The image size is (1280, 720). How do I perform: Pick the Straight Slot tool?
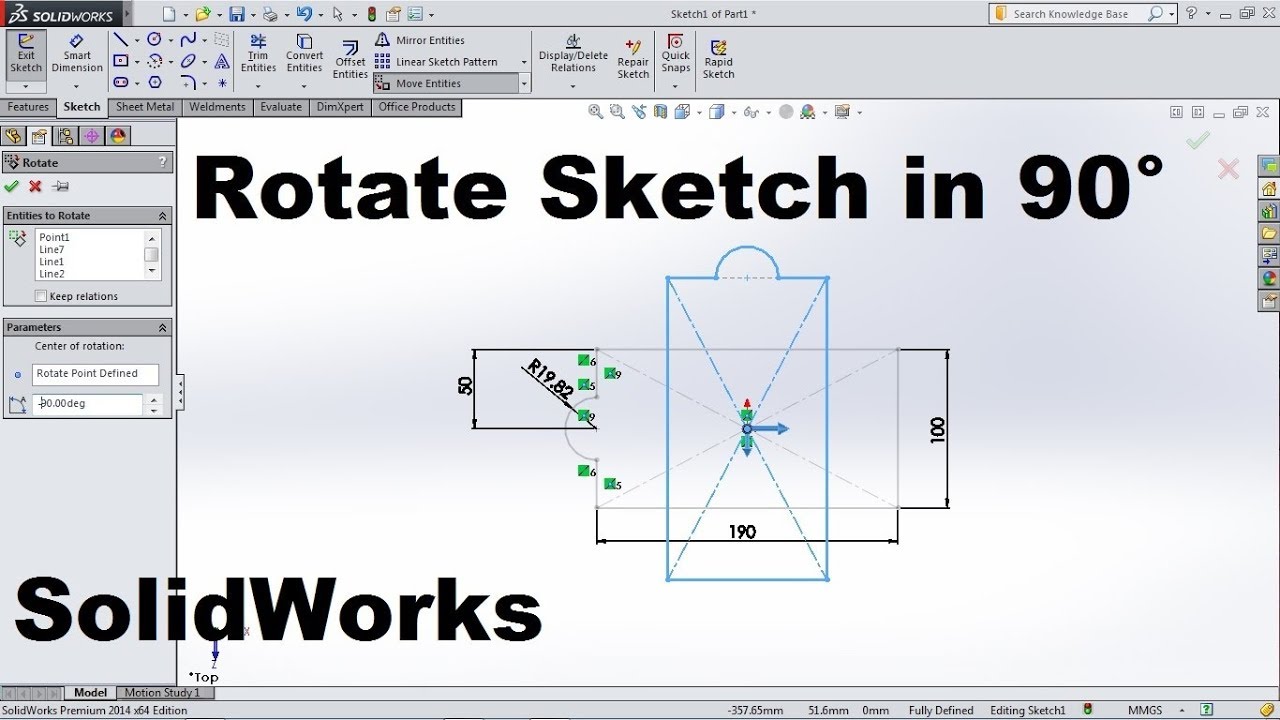pyautogui.click(x=120, y=82)
